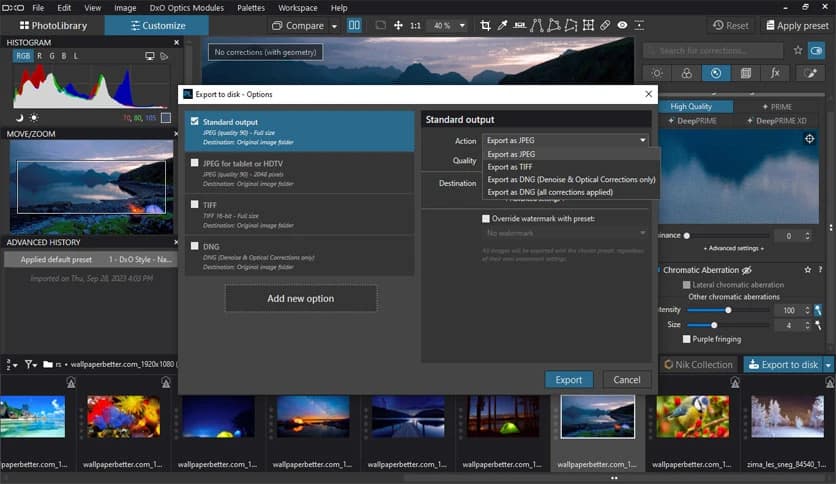
Task: Toggle the side-by-side comparison view
Action: [354, 25]
